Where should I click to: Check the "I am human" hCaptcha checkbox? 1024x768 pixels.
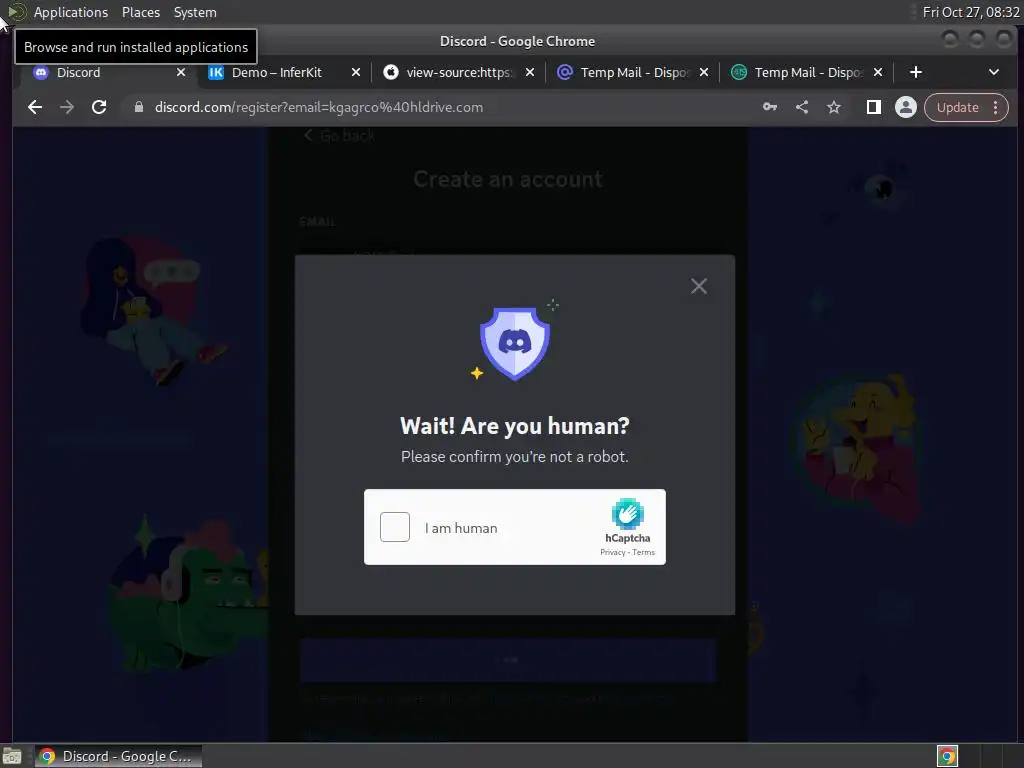[x=394, y=527]
